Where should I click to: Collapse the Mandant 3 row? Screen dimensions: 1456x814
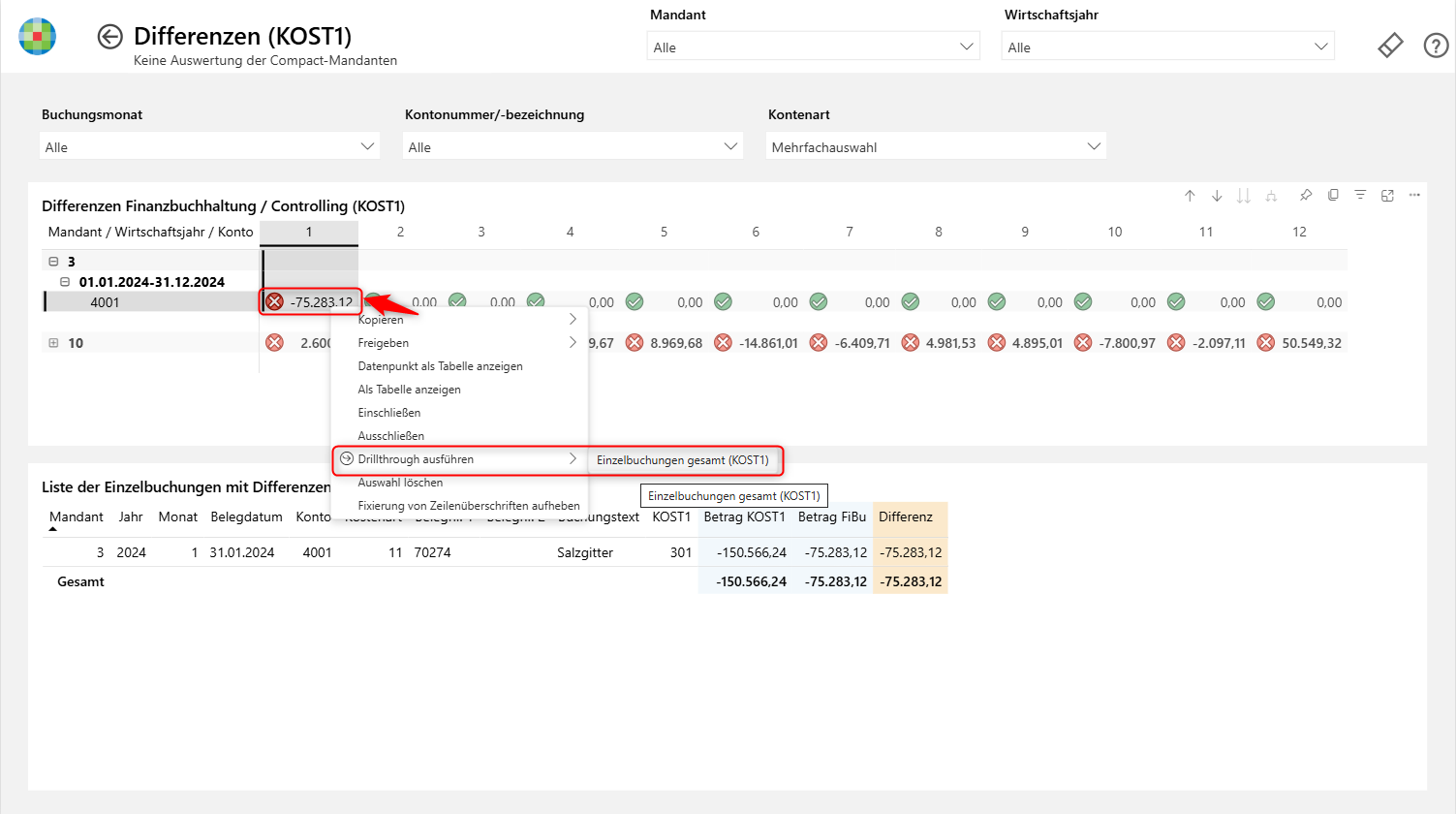click(x=52, y=261)
